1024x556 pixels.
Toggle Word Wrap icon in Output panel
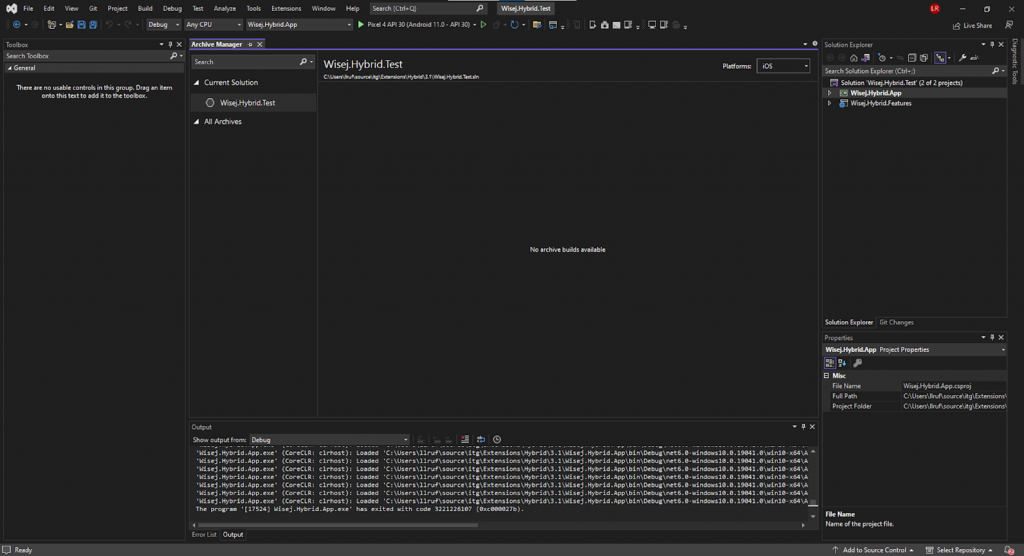[481, 440]
